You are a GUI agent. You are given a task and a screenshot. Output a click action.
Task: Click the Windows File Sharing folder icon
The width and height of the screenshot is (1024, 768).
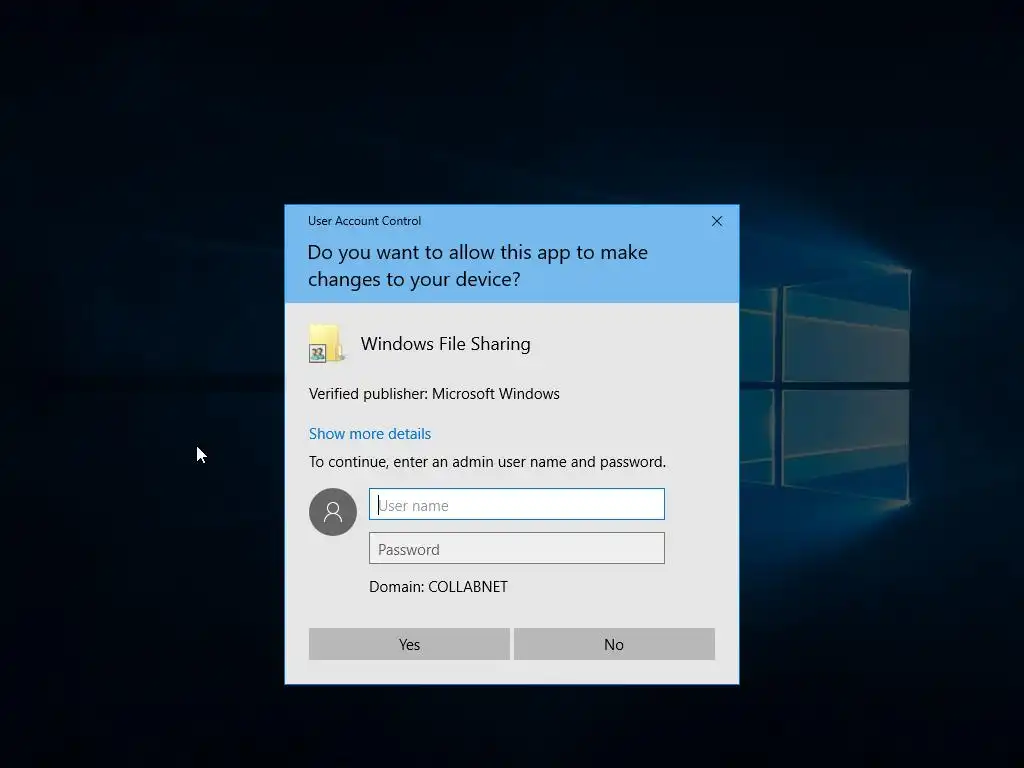[x=326, y=344]
